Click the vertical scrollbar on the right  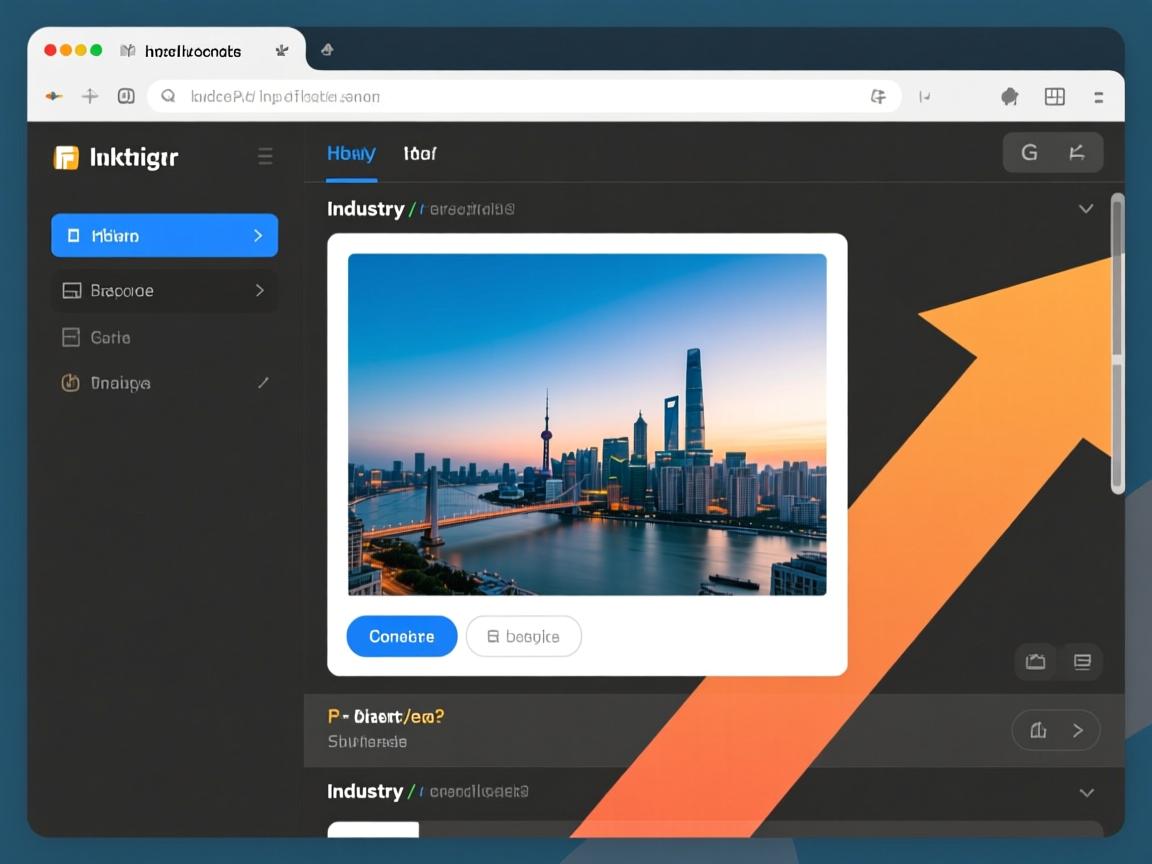1117,340
